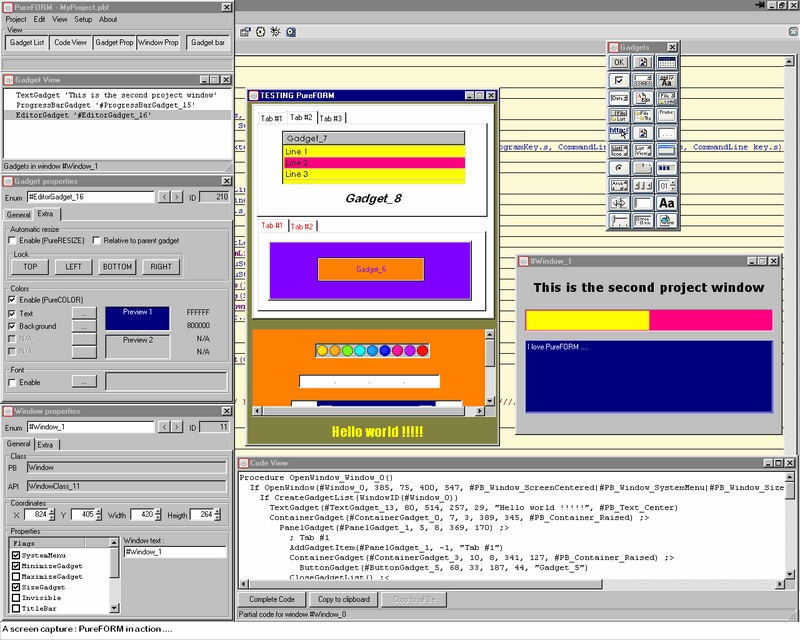Open the Setup menu
Screen dimensions: 800x640
(x=83, y=19)
